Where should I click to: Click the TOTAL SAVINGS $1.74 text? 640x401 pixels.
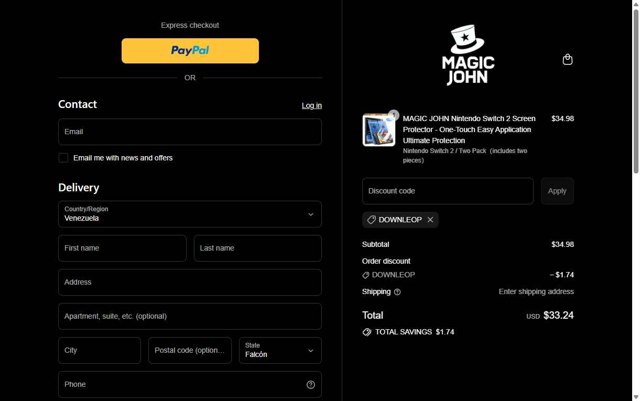tap(414, 332)
